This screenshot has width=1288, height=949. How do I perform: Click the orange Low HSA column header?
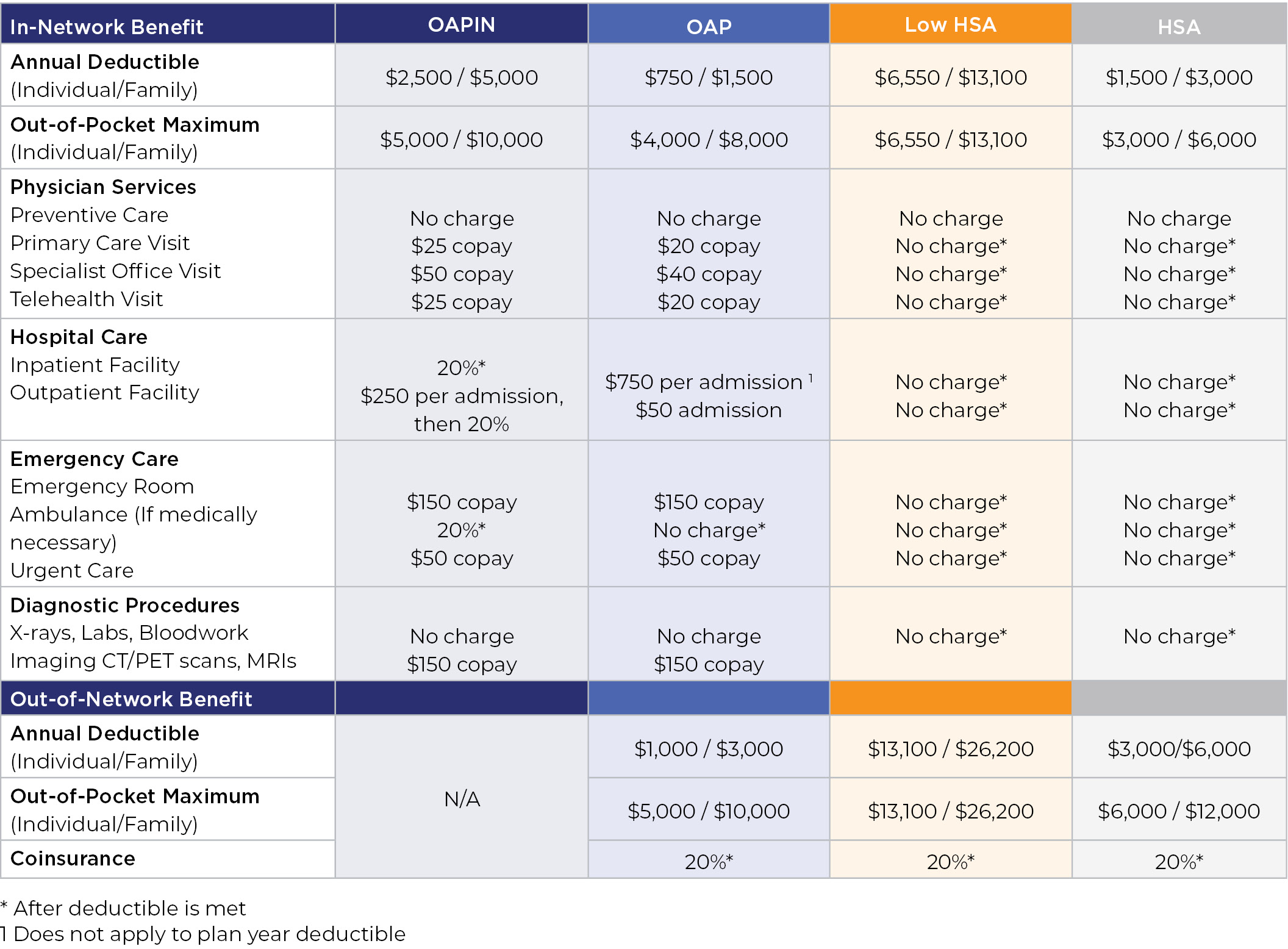[x=950, y=24]
